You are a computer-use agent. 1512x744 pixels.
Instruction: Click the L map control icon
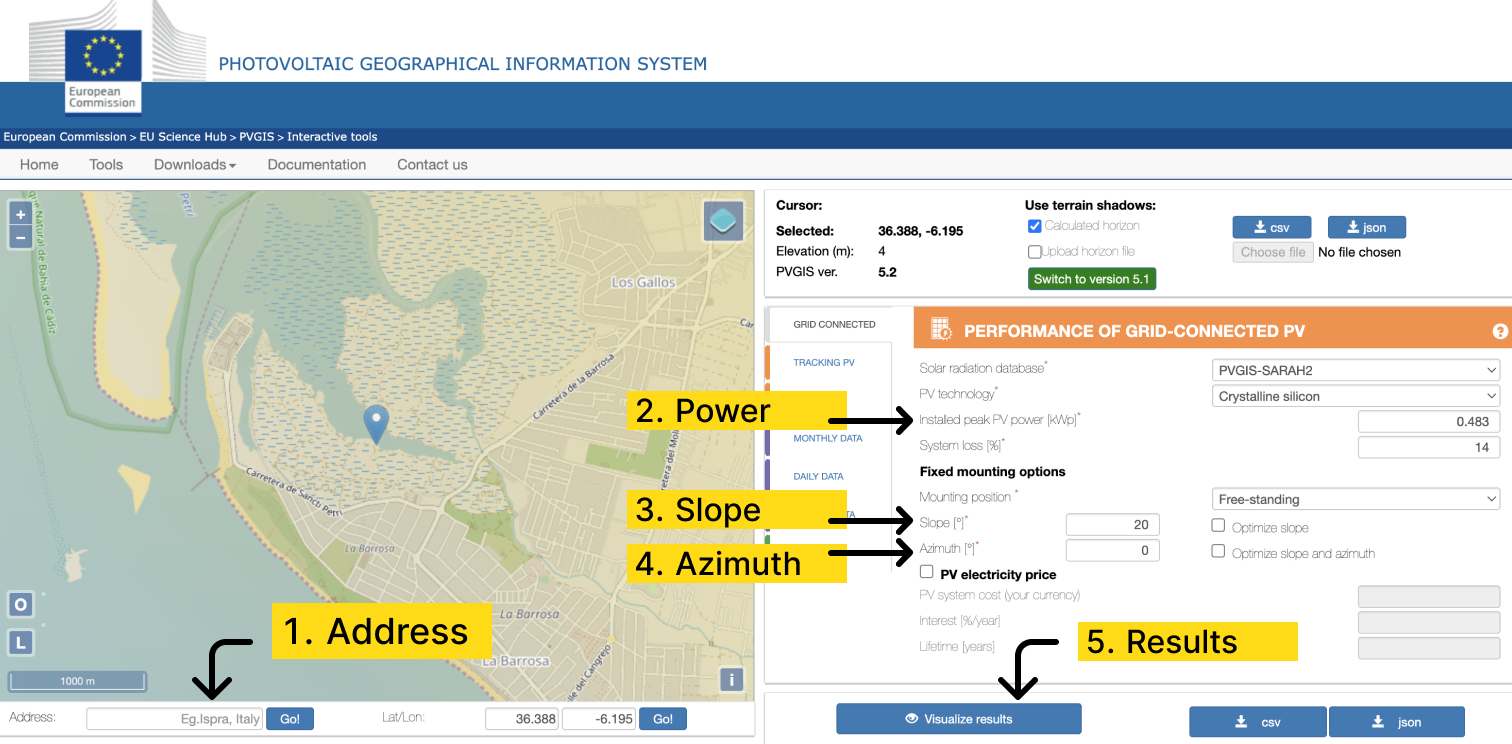[x=20, y=642]
